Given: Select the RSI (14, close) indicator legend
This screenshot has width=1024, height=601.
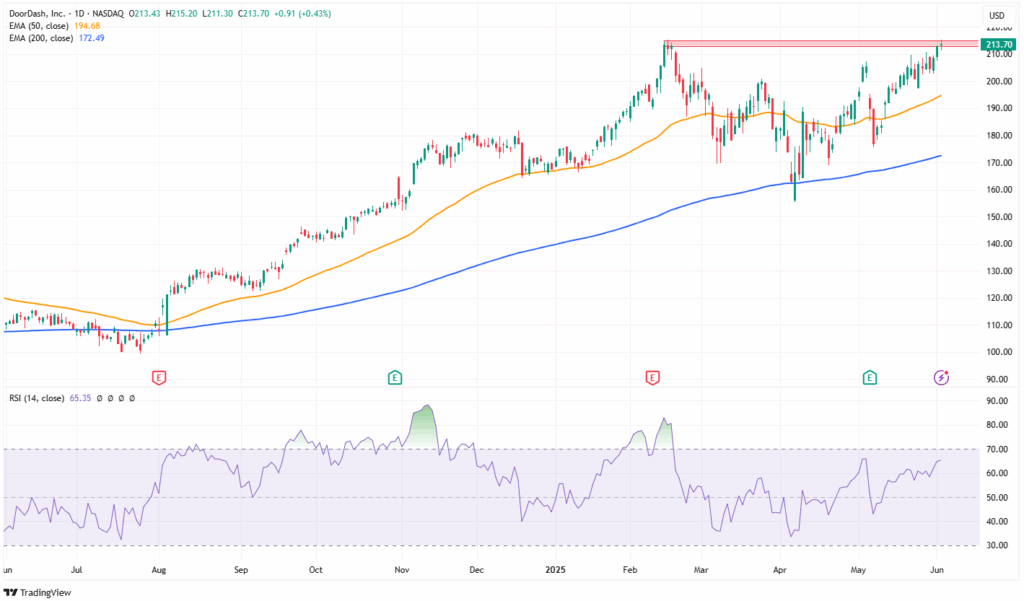Looking at the screenshot, I should point(37,398).
